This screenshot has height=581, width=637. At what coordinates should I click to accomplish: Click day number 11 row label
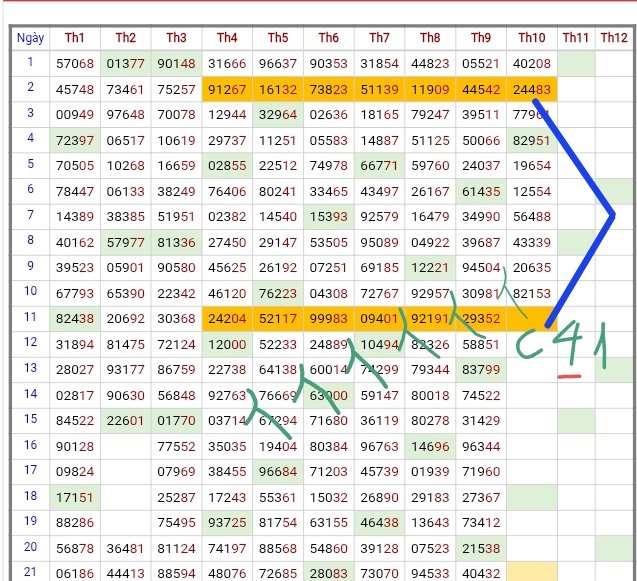point(30,317)
